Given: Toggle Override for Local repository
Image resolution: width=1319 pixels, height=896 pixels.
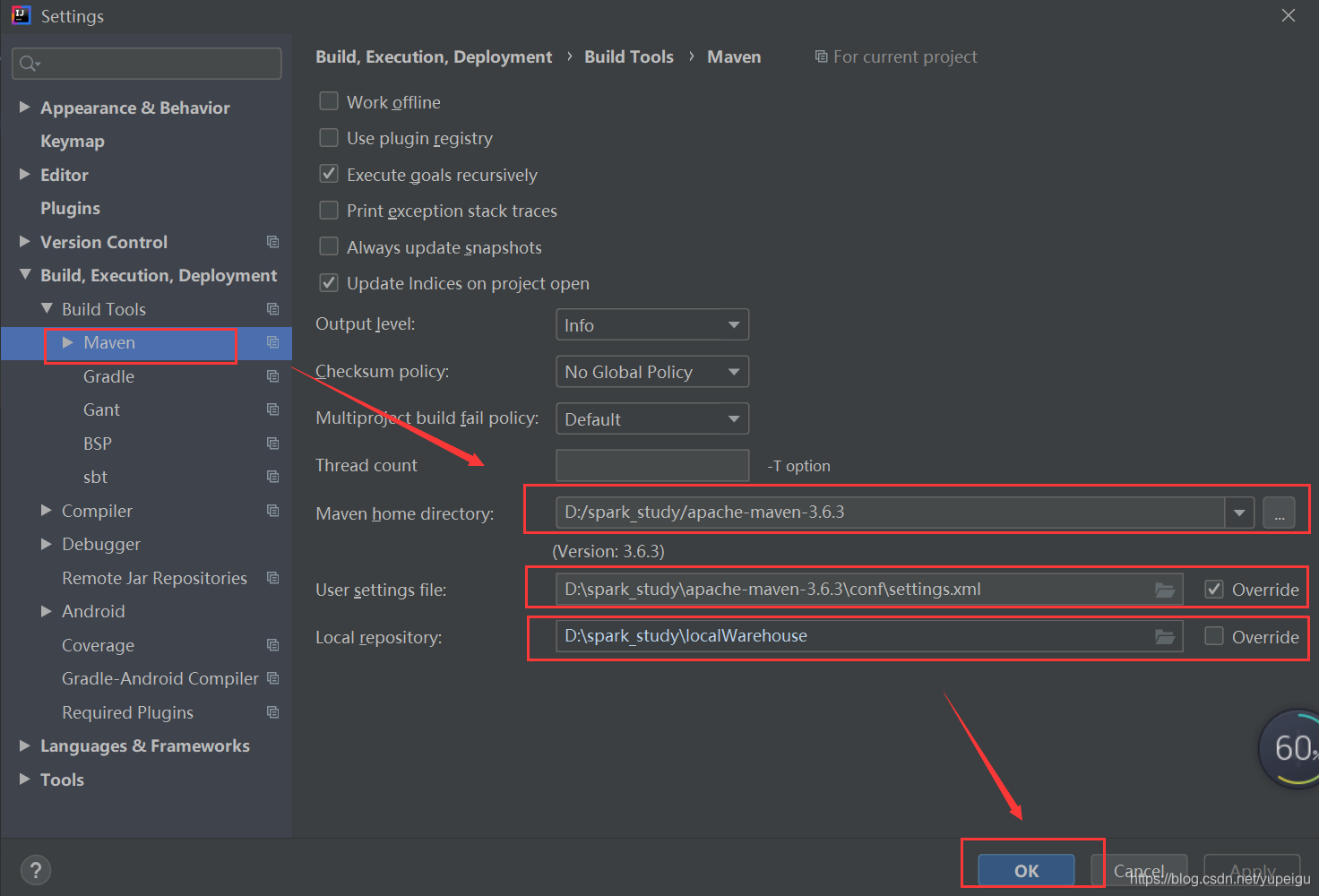Looking at the screenshot, I should [1214, 636].
